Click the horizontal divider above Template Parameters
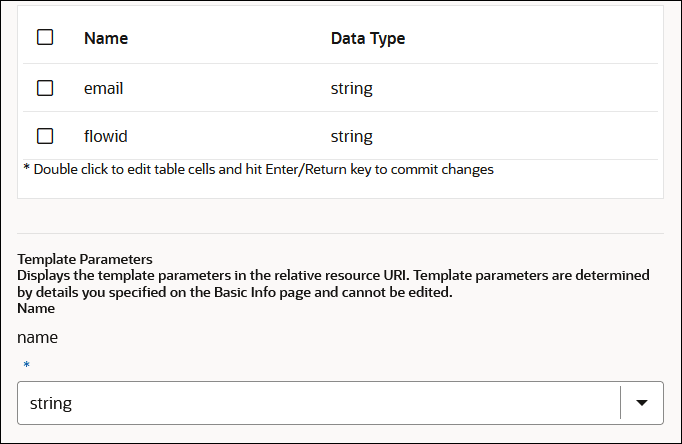The width and height of the screenshot is (682, 444). 340,234
